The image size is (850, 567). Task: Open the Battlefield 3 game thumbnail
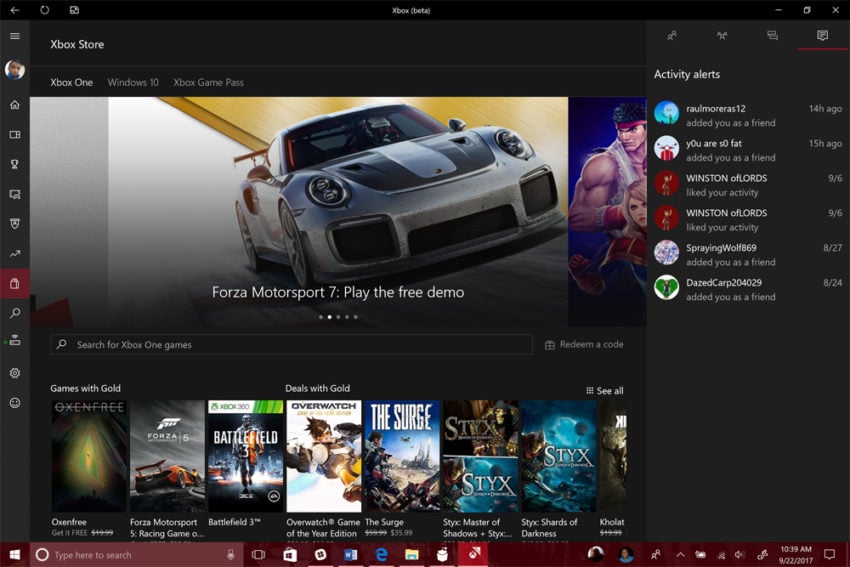[245, 456]
